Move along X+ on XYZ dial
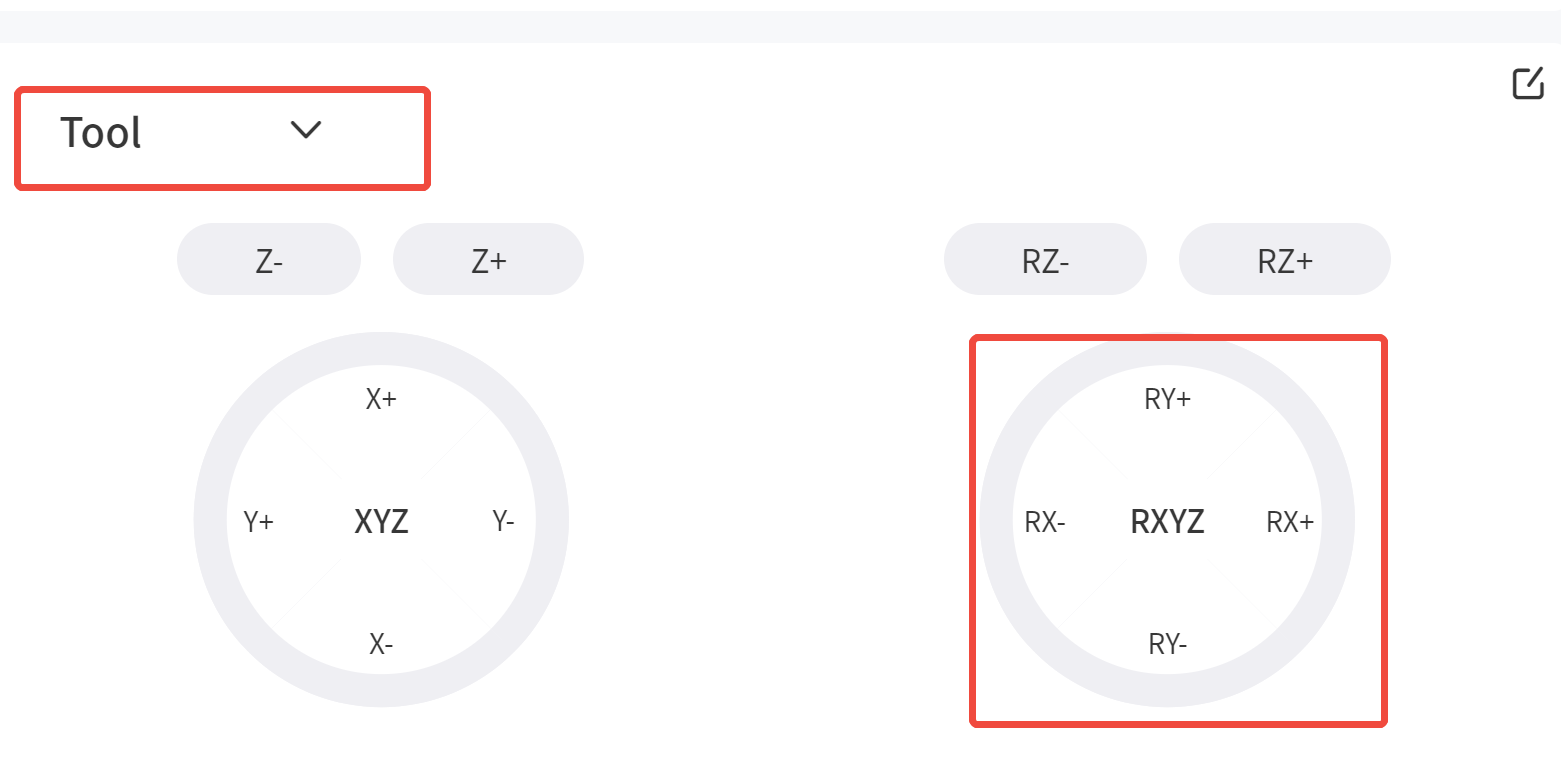The height and width of the screenshot is (758, 1561). (x=381, y=399)
